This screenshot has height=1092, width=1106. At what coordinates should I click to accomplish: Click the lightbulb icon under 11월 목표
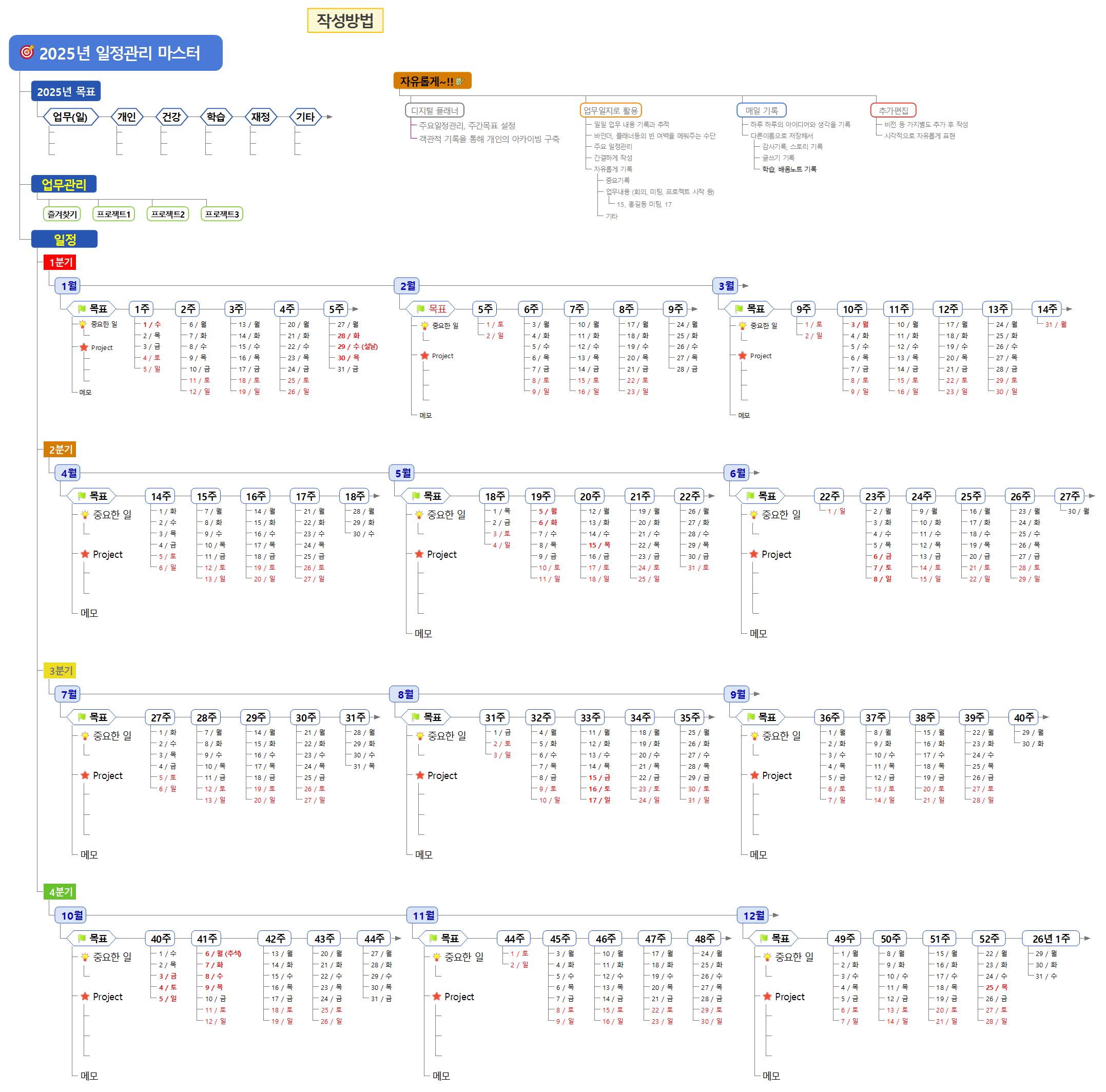(436, 957)
